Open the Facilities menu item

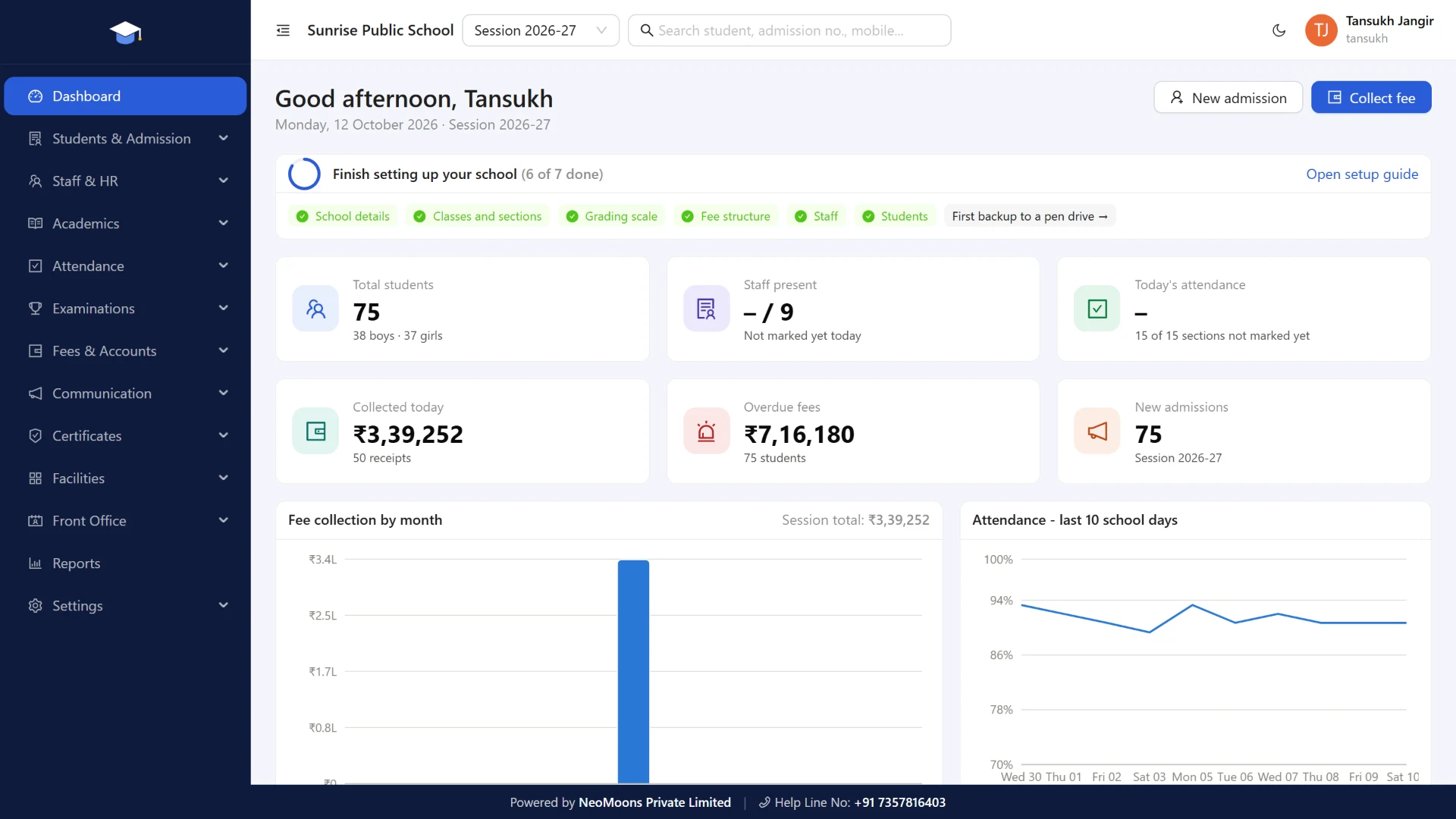point(125,478)
